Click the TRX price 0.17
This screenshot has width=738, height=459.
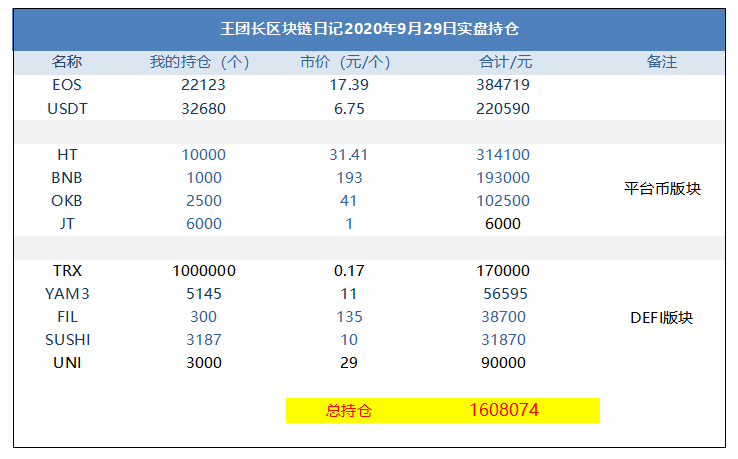(x=349, y=271)
